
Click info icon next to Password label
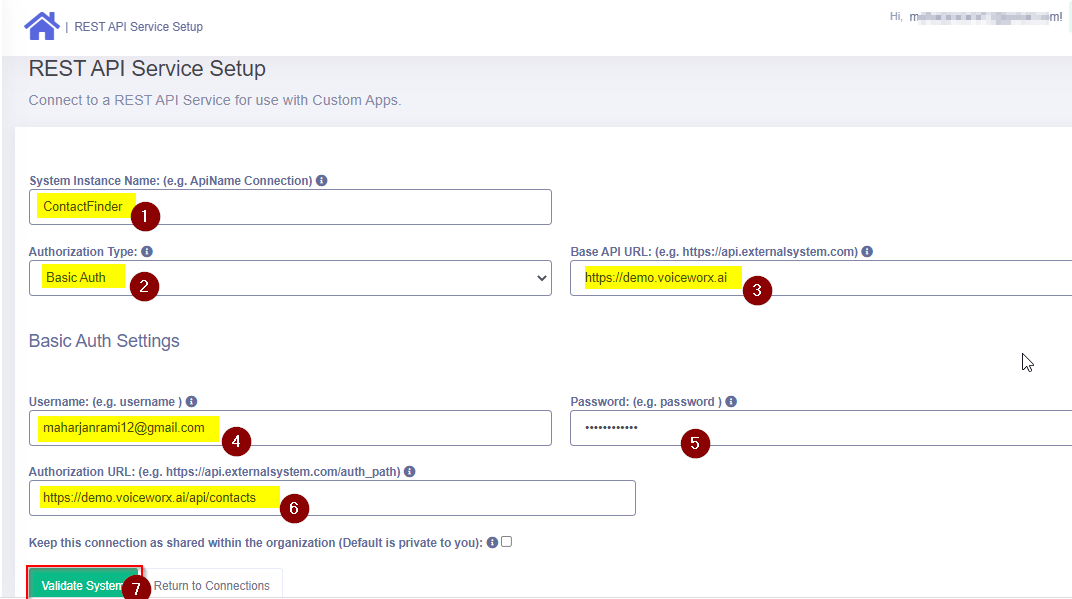731,402
